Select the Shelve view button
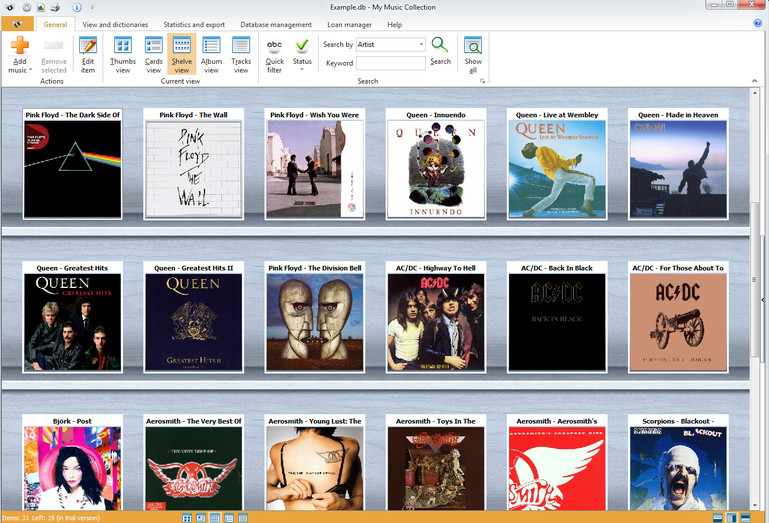The width and height of the screenshot is (769, 523). (181, 54)
